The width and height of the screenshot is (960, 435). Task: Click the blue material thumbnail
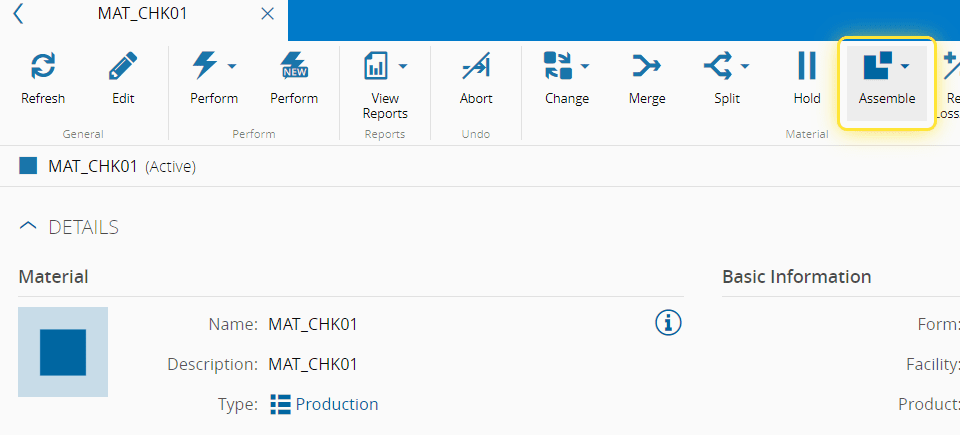[63, 352]
